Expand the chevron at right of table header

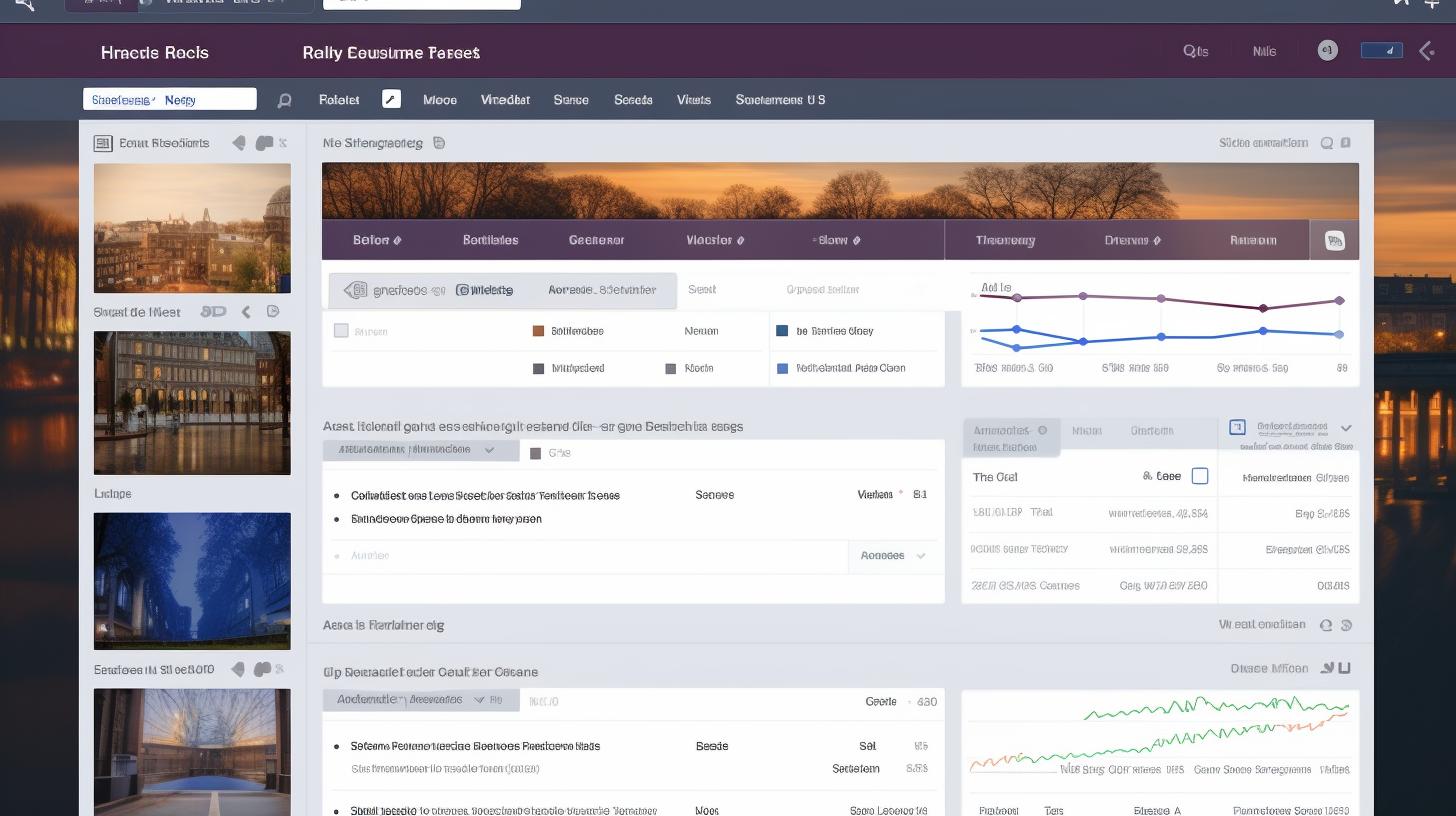pyautogui.click(x=1346, y=428)
